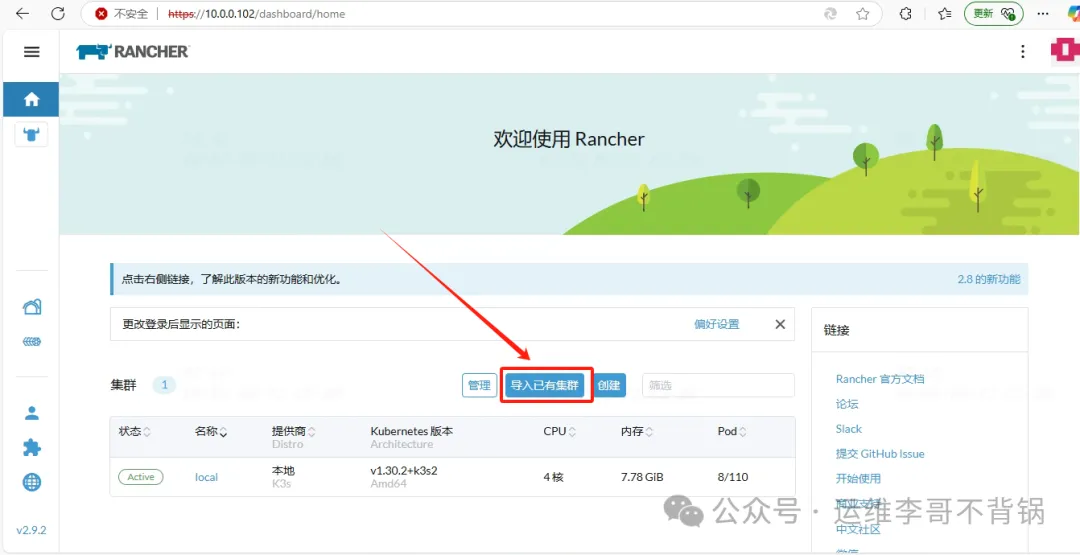The image size is (1080, 555).
Task: Sort clusters by 状态 column
Action: [135, 432]
